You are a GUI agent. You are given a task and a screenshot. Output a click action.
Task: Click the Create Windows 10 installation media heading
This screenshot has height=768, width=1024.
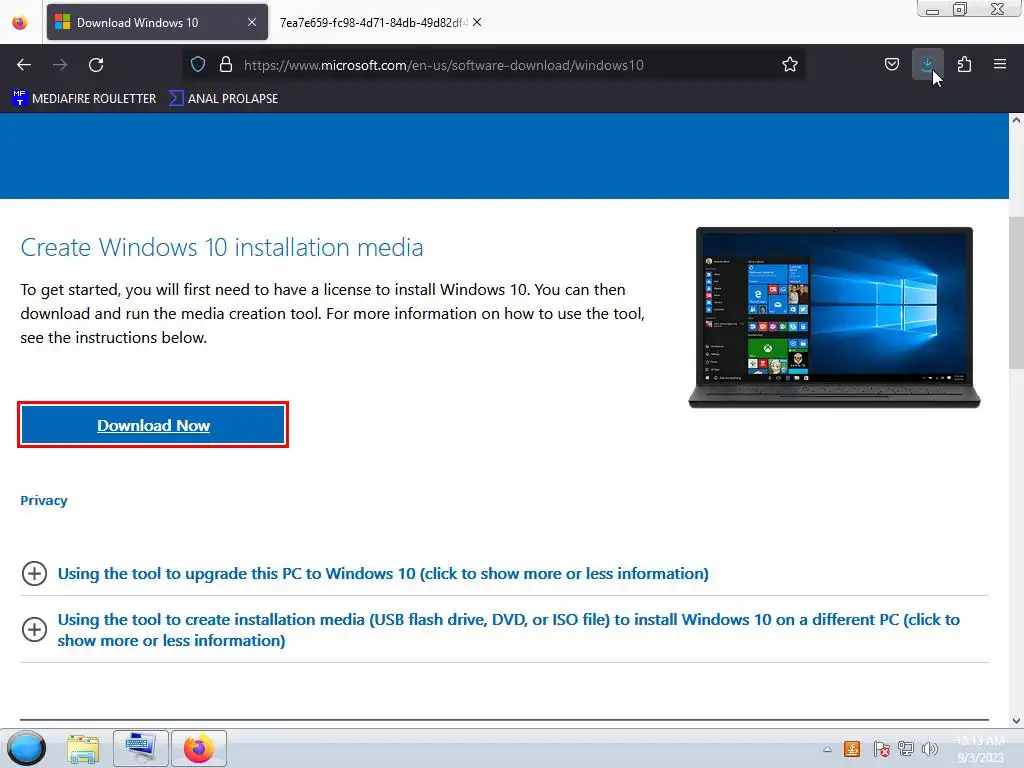pos(221,248)
